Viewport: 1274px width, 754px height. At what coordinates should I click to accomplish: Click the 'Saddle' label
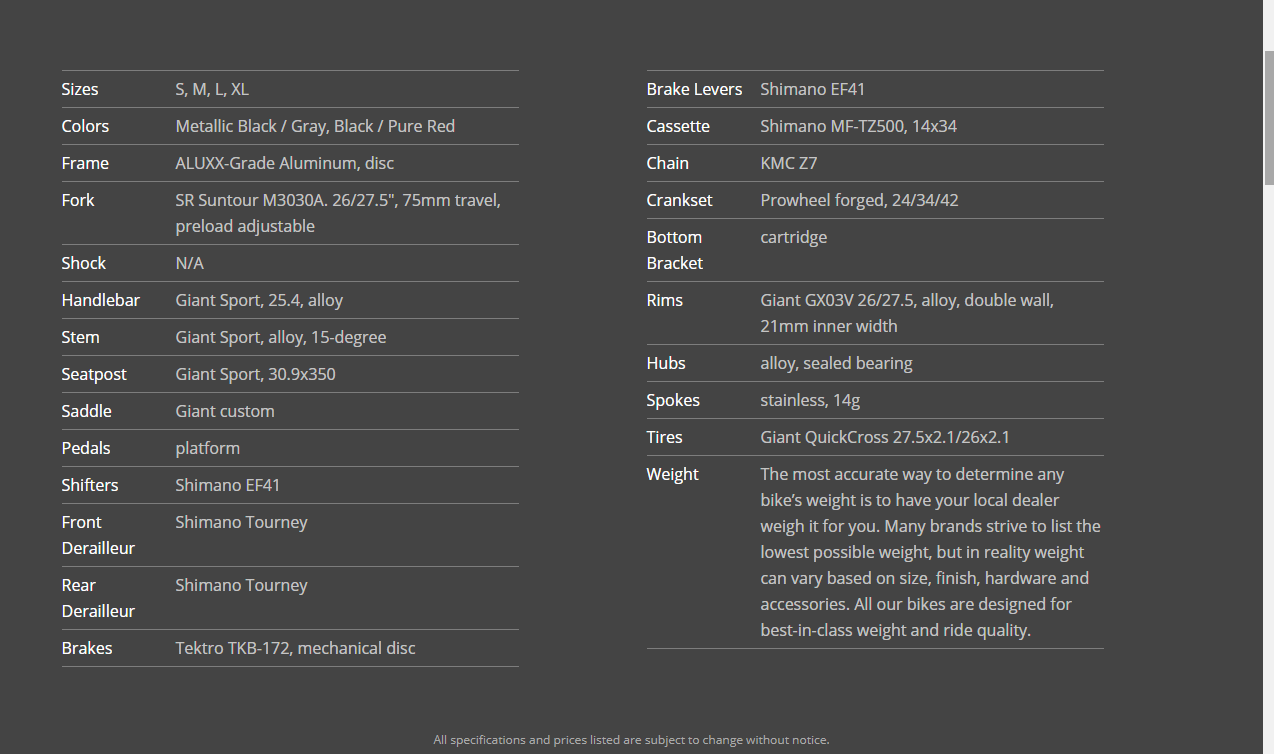click(87, 411)
